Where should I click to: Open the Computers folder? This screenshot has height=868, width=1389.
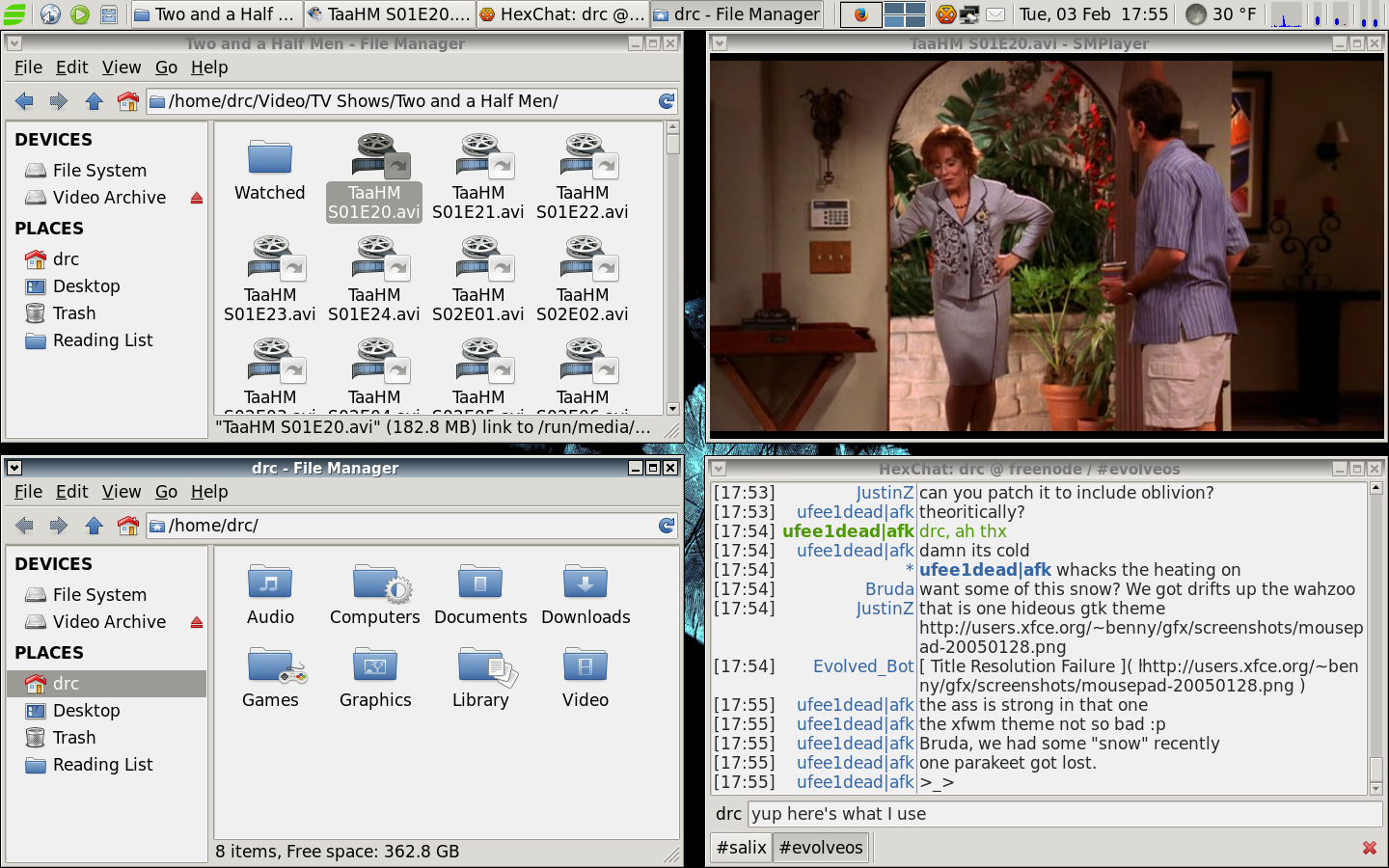point(375,595)
